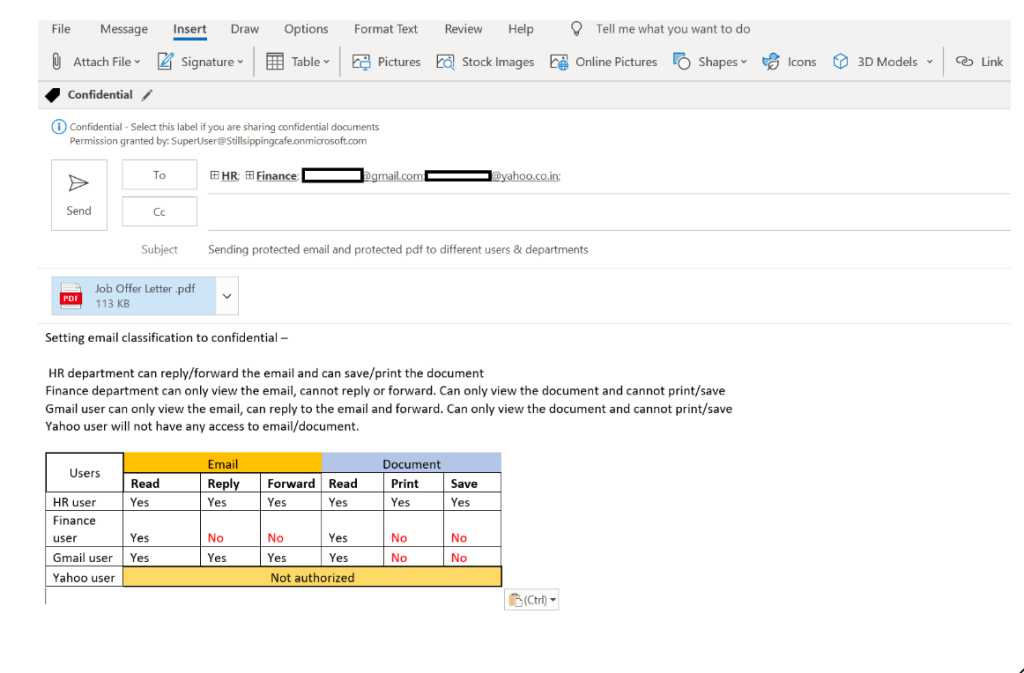This screenshot has width=1024, height=673.
Task: Open Table dropdown arrow
Action: pos(326,62)
